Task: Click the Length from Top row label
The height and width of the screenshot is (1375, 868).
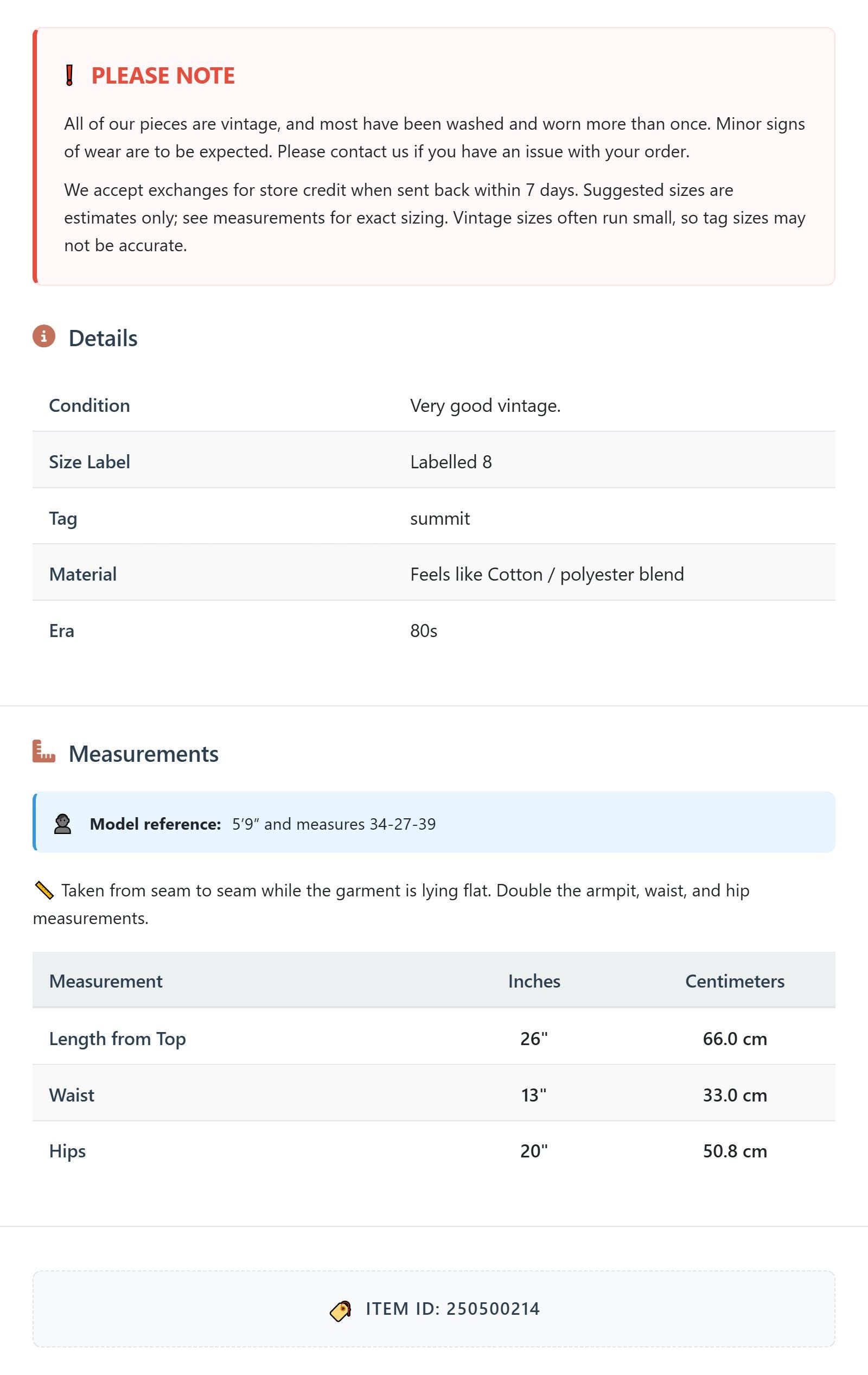Action: pyautogui.click(x=117, y=1039)
